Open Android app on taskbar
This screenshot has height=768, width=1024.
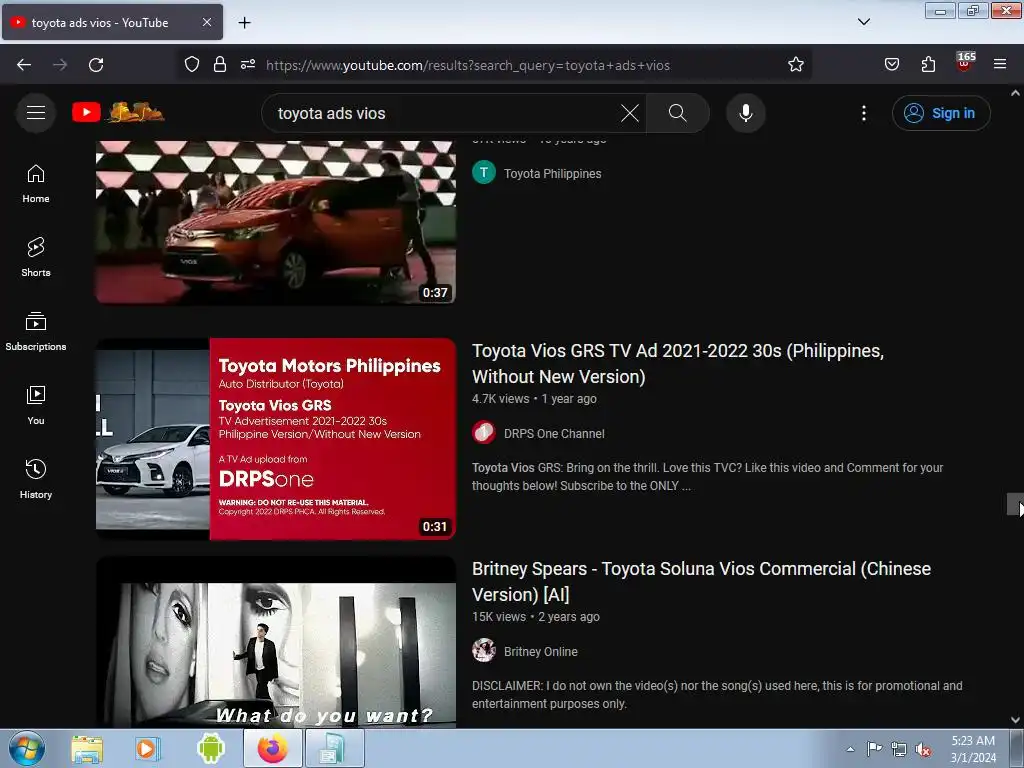click(210, 749)
